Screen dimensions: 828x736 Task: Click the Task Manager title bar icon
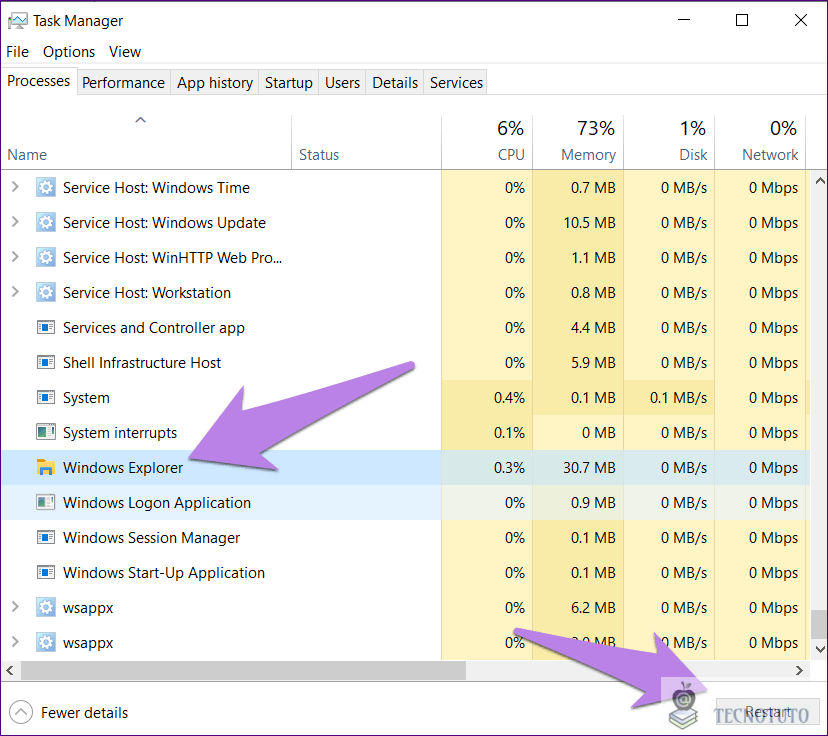[17, 21]
